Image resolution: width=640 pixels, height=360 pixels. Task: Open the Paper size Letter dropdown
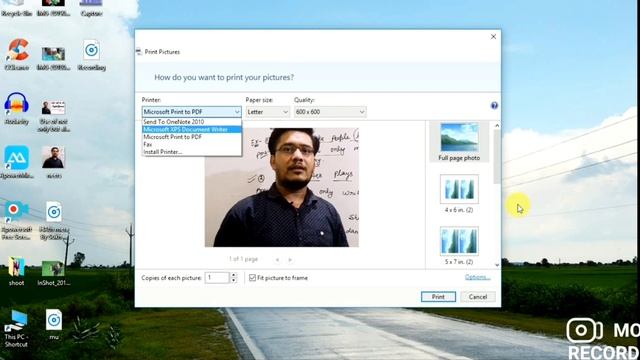(268, 112)
